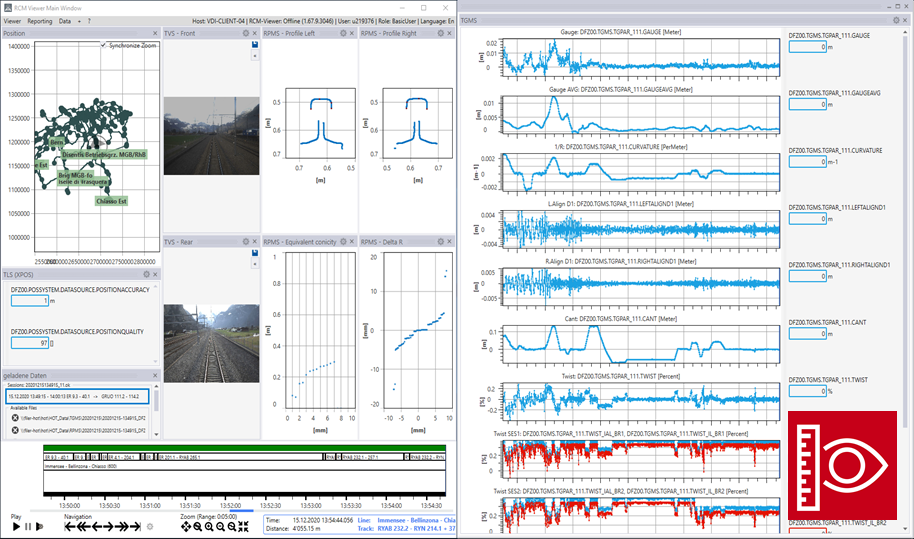The width and height of the screenshot is (914, 539).
Task: Open TLS (XPOS) panel settings gear
Action: 146,274
